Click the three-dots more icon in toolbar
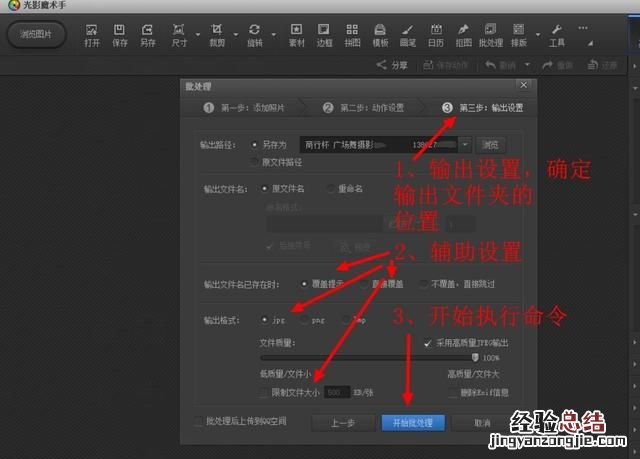The height and width of the screenshot is (459, 640). (x=583, y=28)
